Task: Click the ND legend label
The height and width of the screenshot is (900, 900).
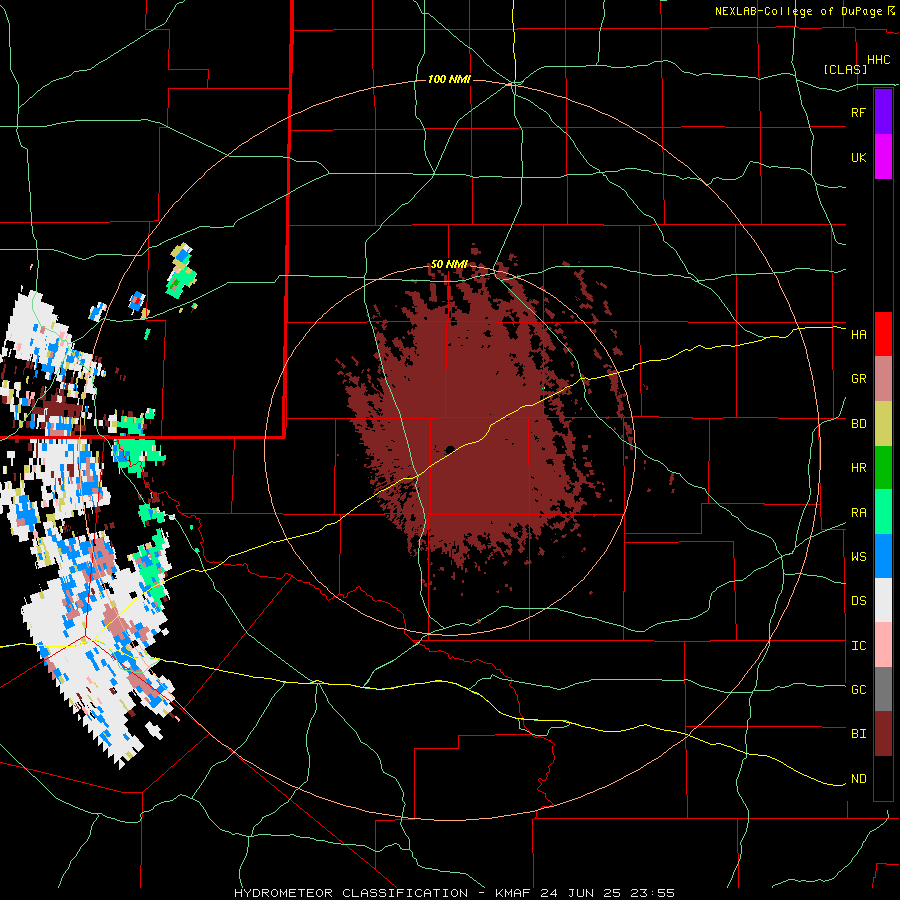Action: [858, 779]
